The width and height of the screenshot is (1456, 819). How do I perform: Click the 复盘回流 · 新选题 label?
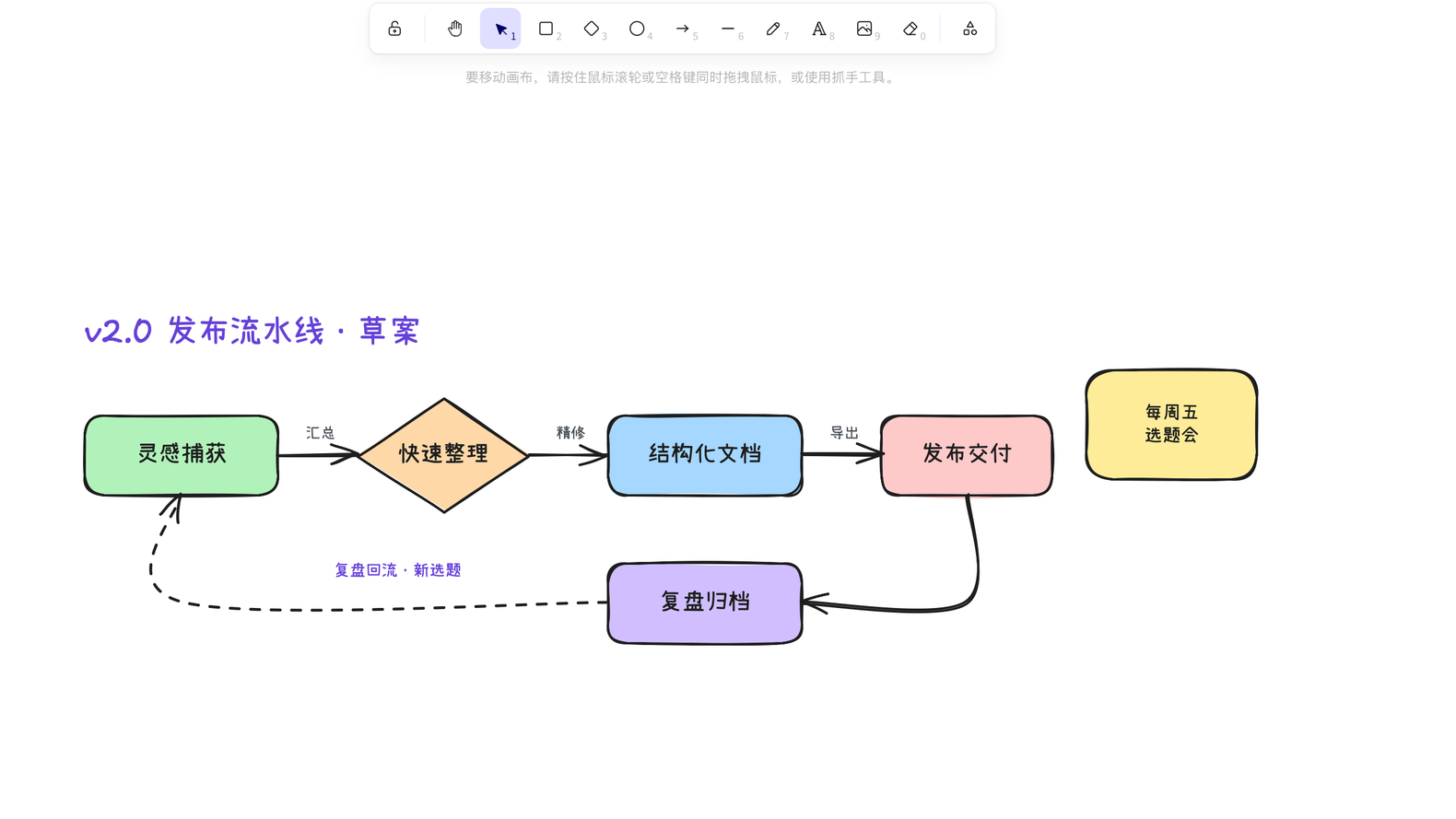point(398,570)
